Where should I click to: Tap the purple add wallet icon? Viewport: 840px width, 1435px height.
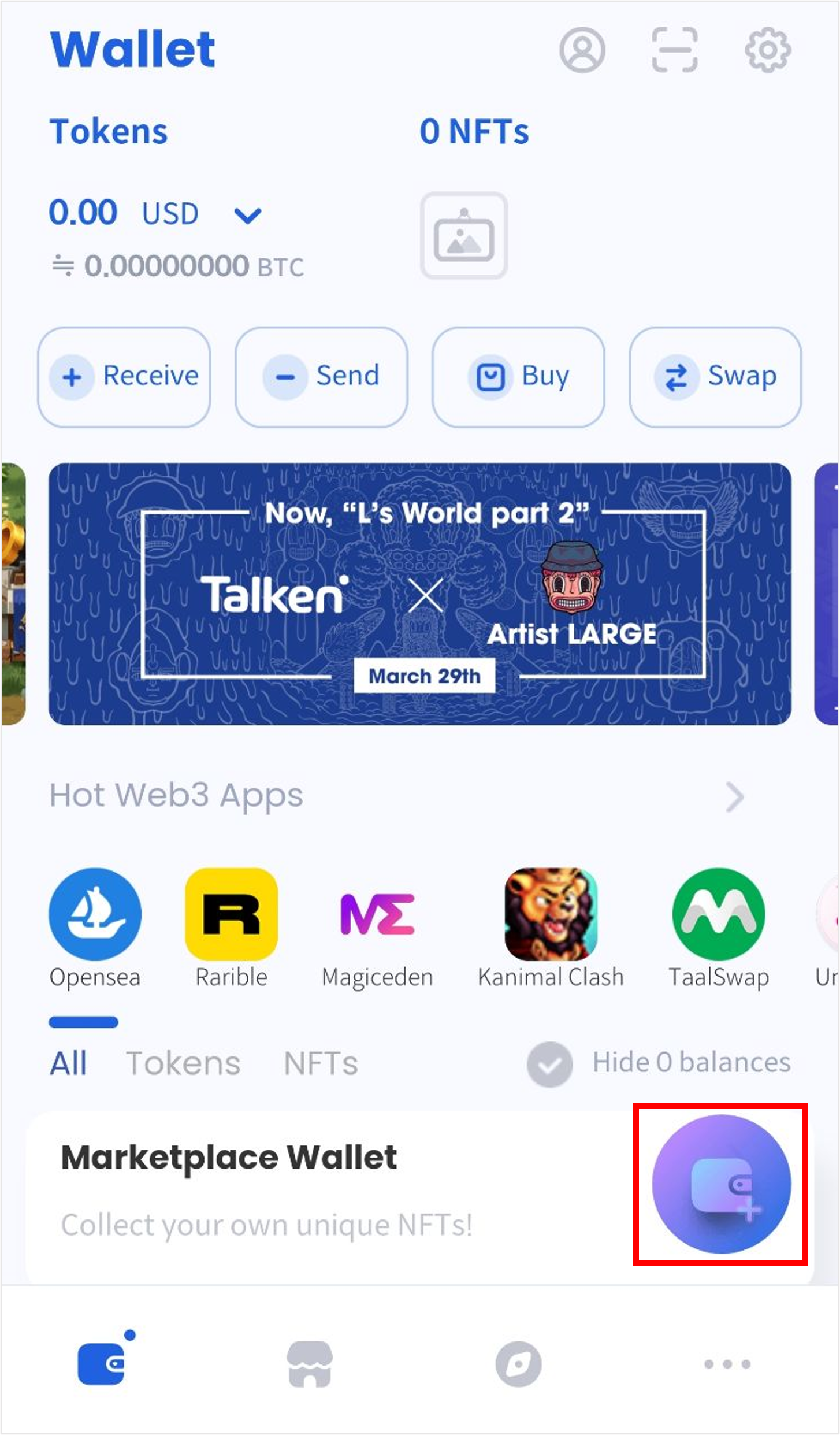click(x=721, y=1184)
